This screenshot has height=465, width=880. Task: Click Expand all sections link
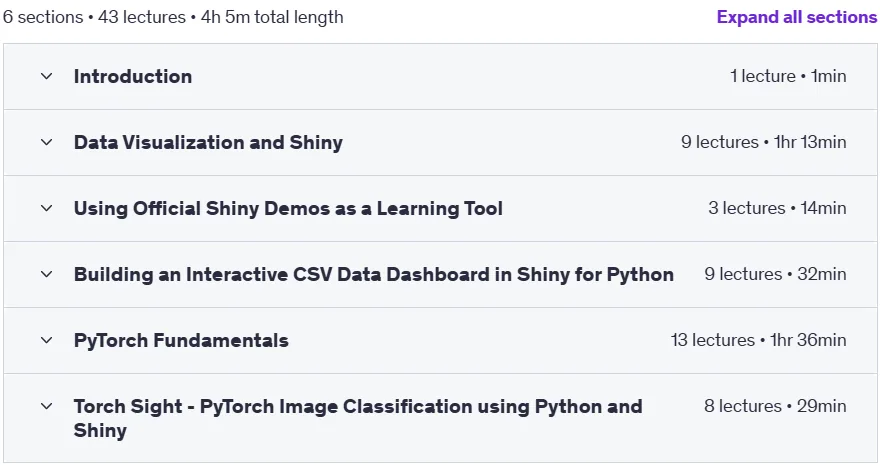click(796, 17)
